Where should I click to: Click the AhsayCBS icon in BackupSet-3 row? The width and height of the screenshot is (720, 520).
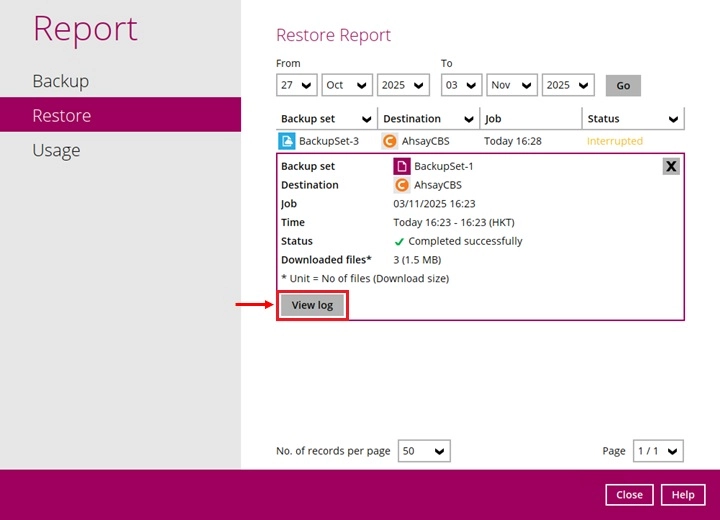point(389,141)
